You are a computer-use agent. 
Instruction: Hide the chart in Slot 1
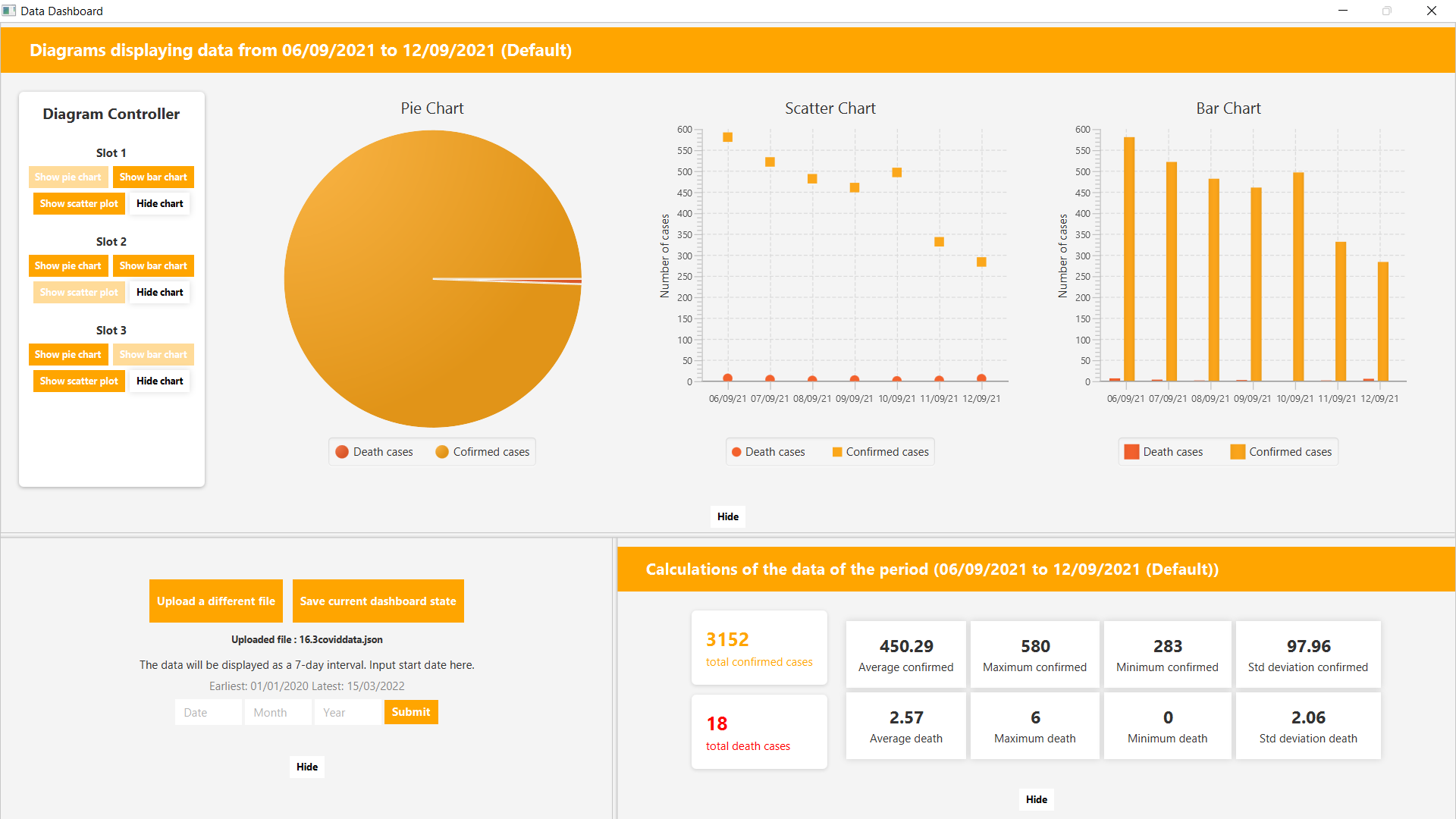pyautogui.click(x=159, y=203)
